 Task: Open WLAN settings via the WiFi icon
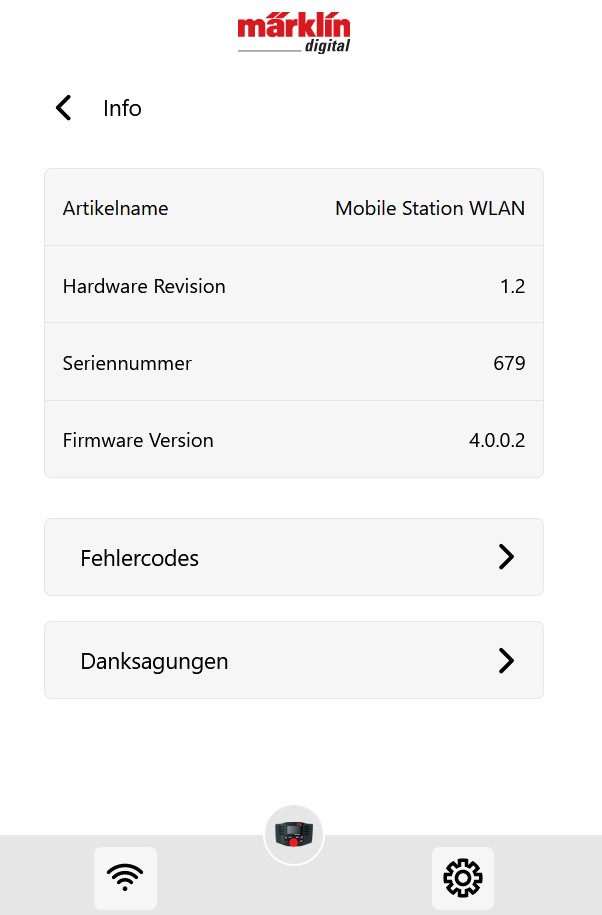(125, 878)
